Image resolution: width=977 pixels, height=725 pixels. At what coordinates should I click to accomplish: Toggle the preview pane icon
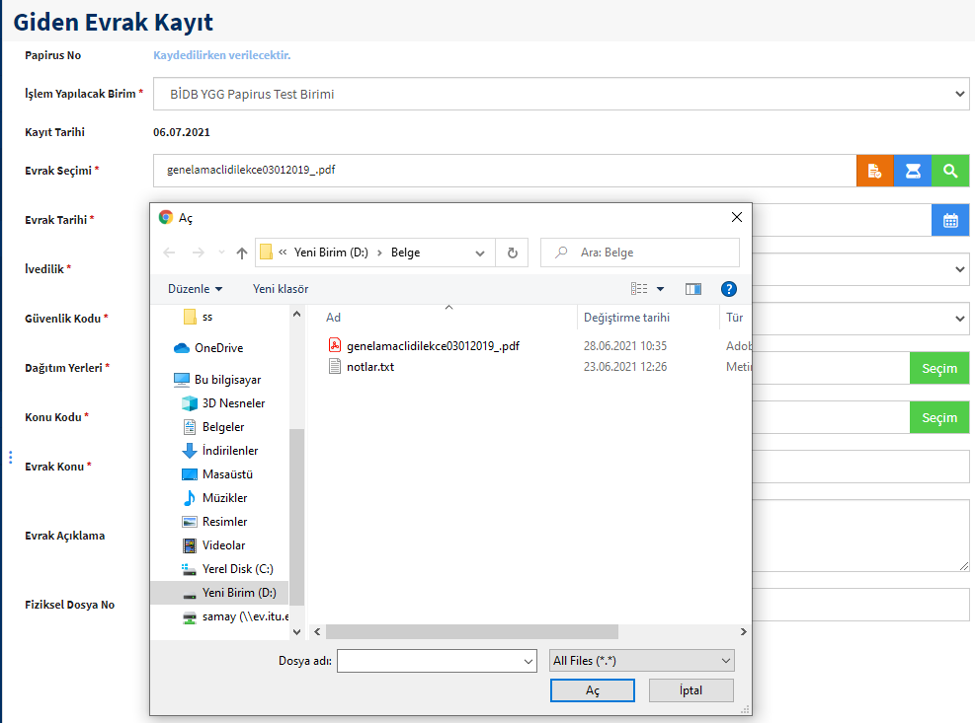tap(693, 289)
